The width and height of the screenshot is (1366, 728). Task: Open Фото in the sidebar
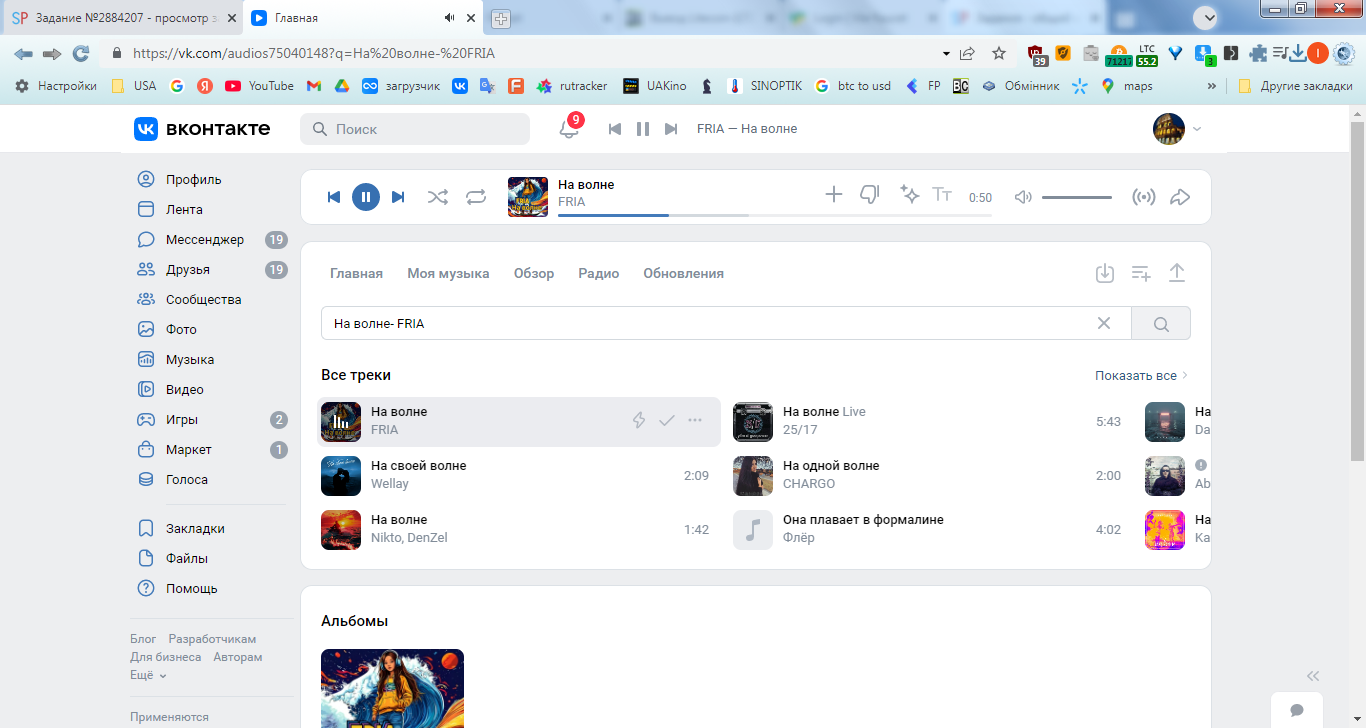tap(181, 330)
